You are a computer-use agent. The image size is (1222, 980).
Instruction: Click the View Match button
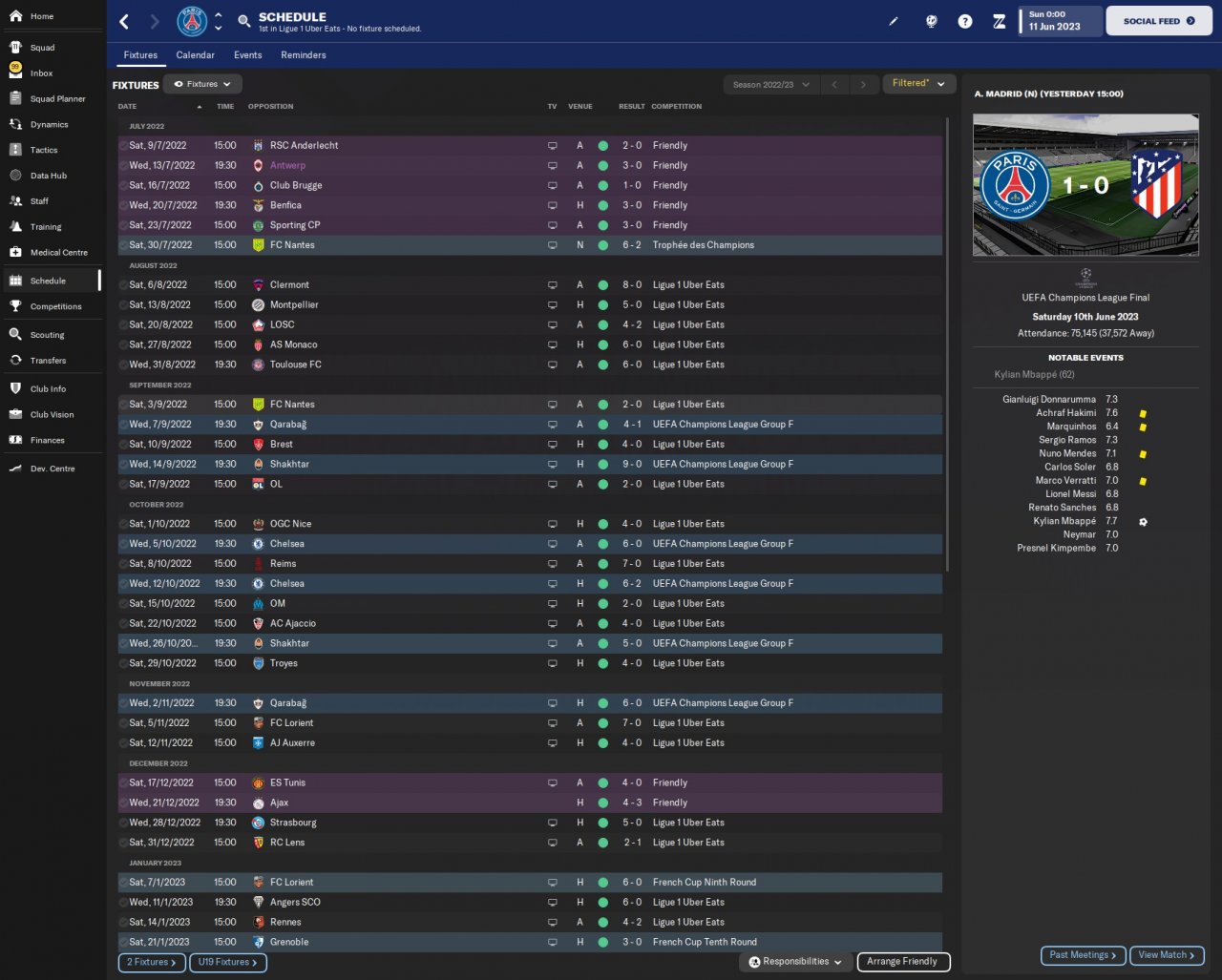(1167, 955)
